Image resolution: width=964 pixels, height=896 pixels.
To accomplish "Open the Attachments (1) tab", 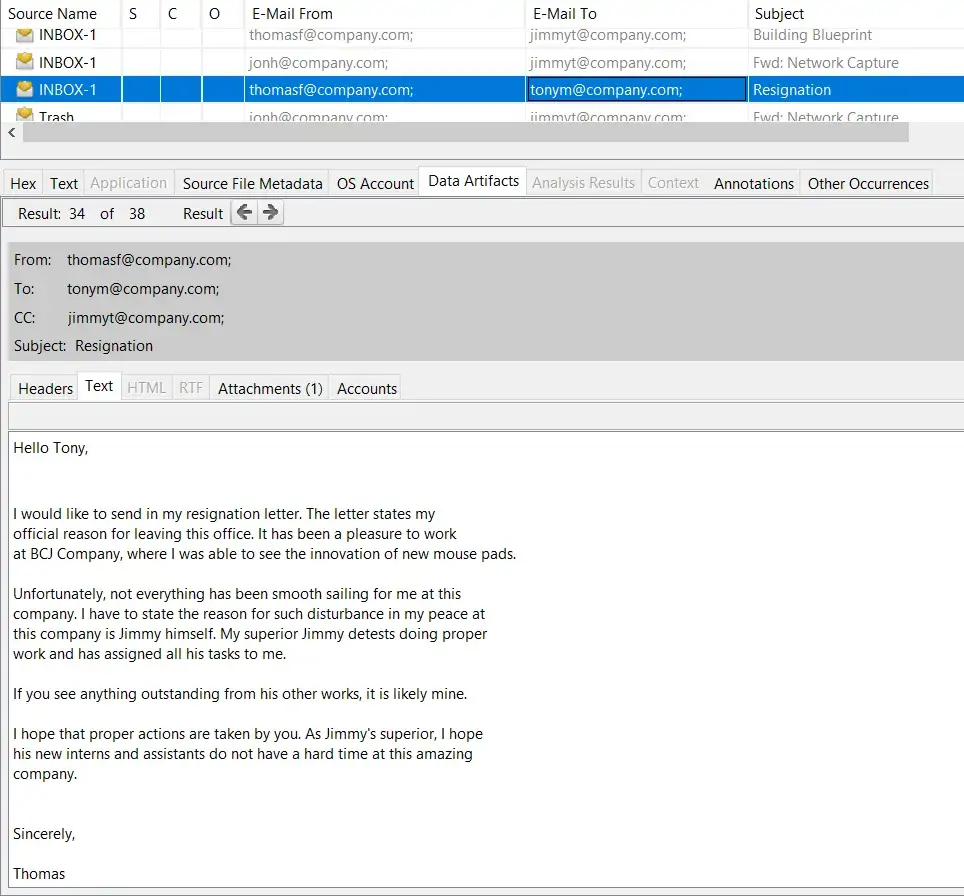I will pos(268,389).
